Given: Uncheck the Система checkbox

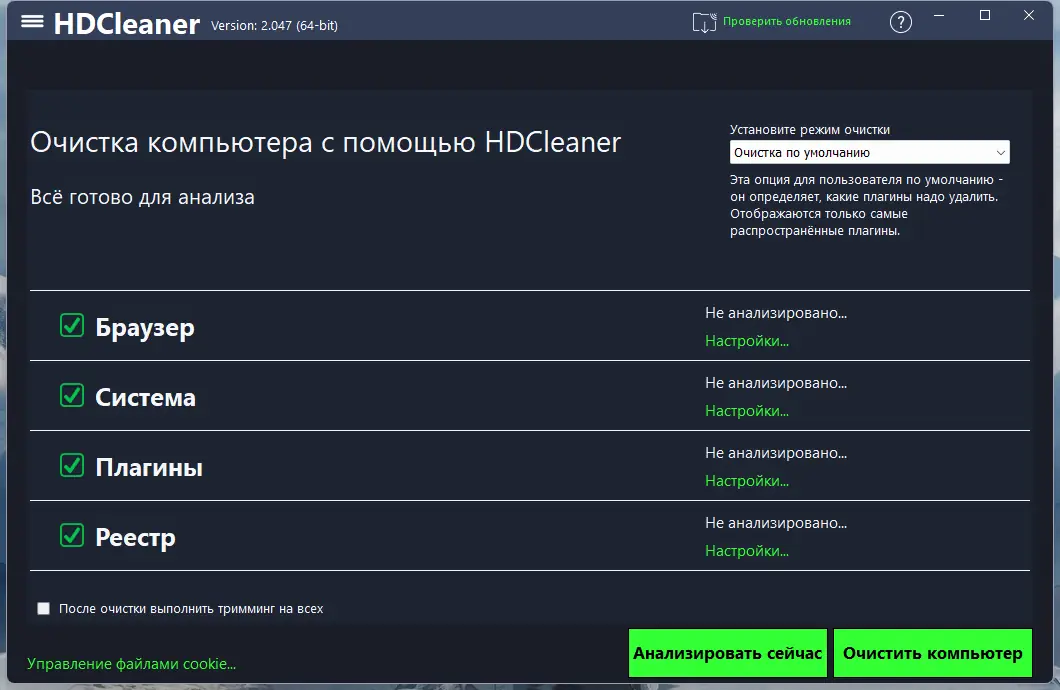Looking at the screenshot, I should 72,395.
